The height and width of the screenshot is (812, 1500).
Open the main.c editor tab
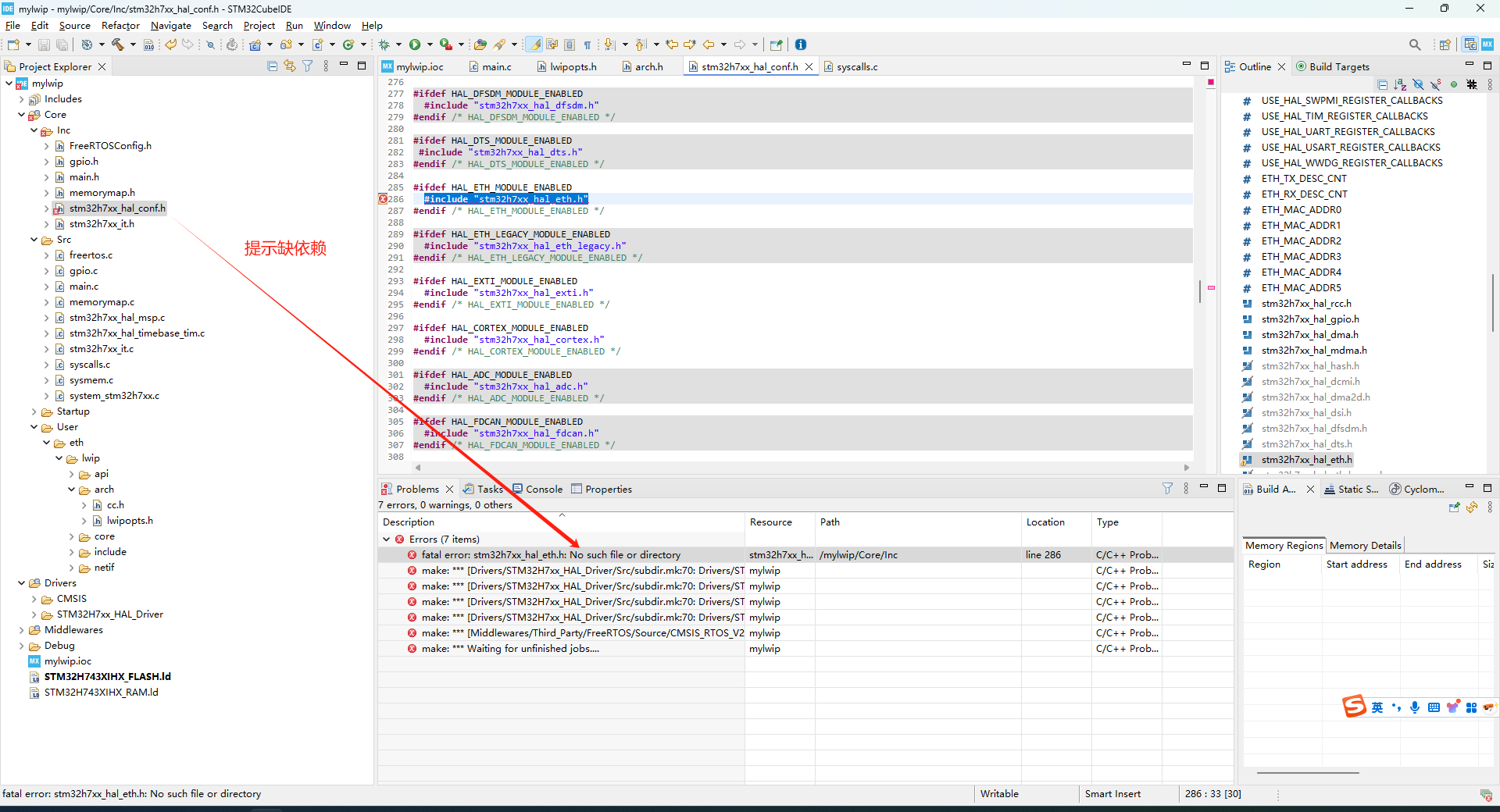coord(496,67)
